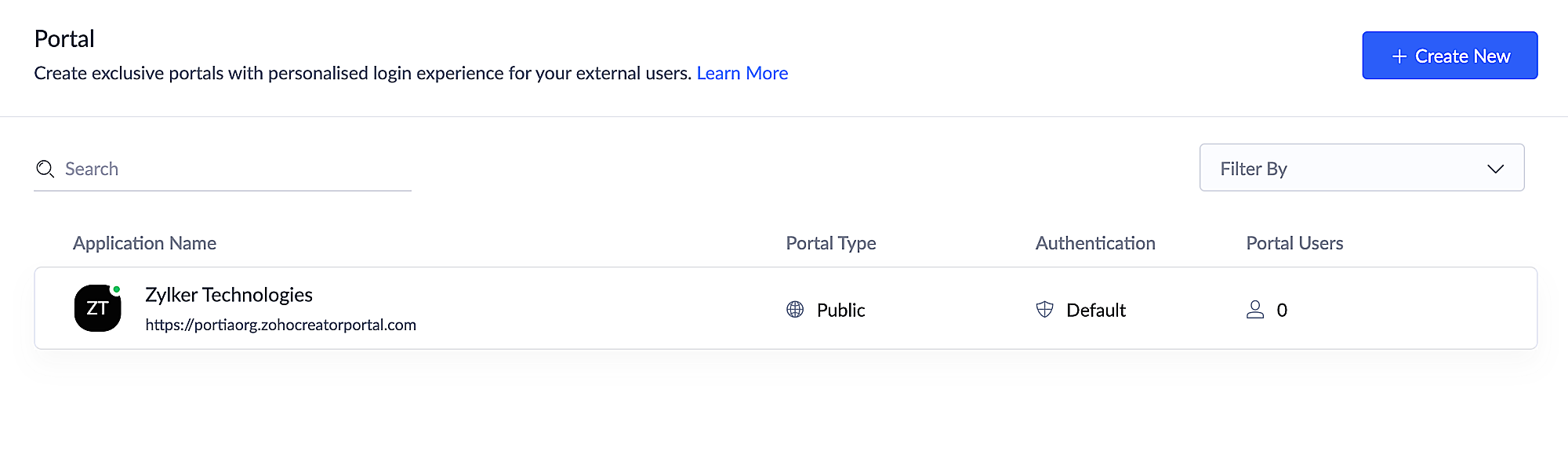Screen dimensions: 1568x469
Task: Click the portiaorg.zohocreatorportal.com URL
Action: pyautogui.click(x=281, y=325)
